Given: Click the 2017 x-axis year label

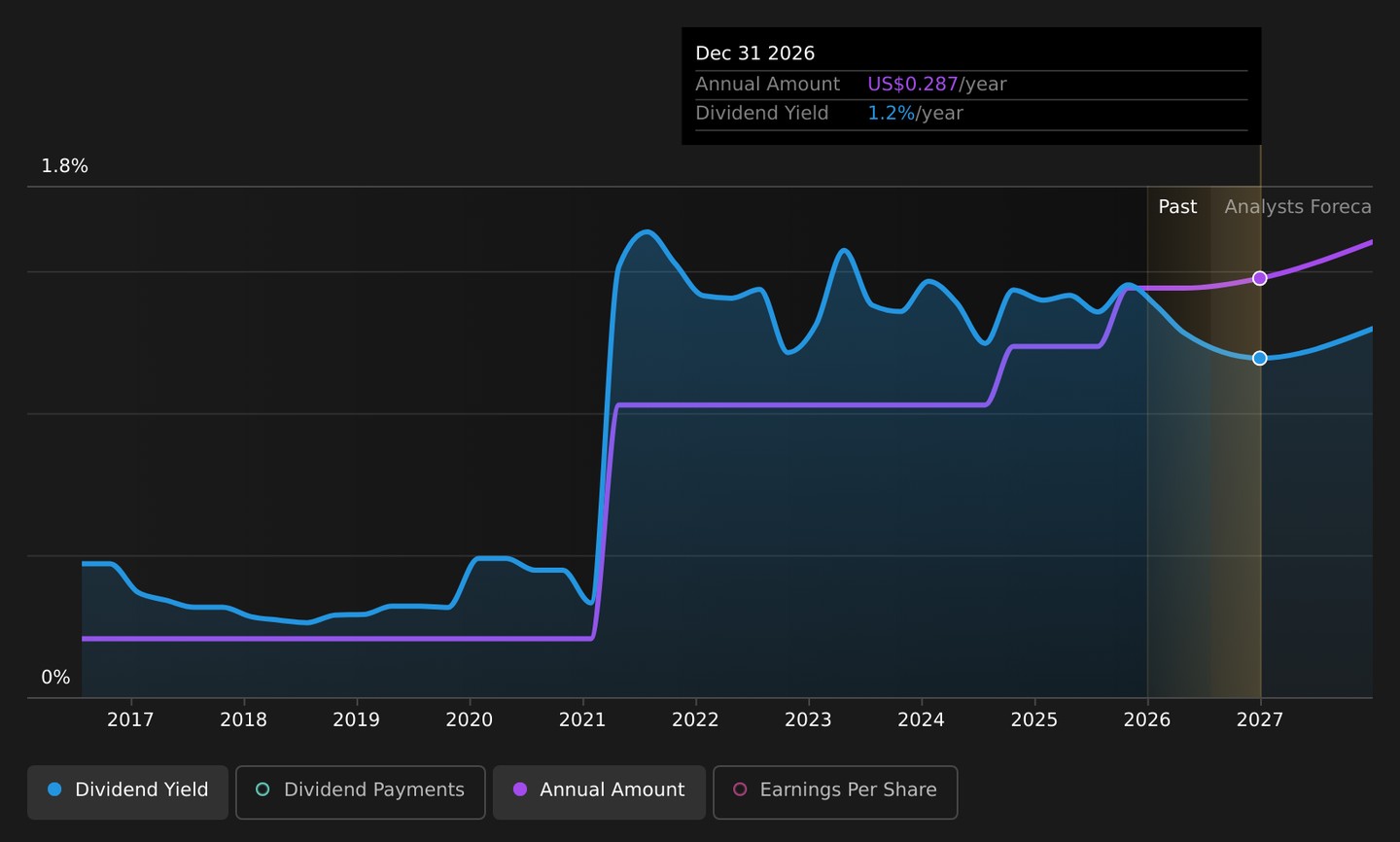Looking at the screenshot, I should (x=130, y=719).
